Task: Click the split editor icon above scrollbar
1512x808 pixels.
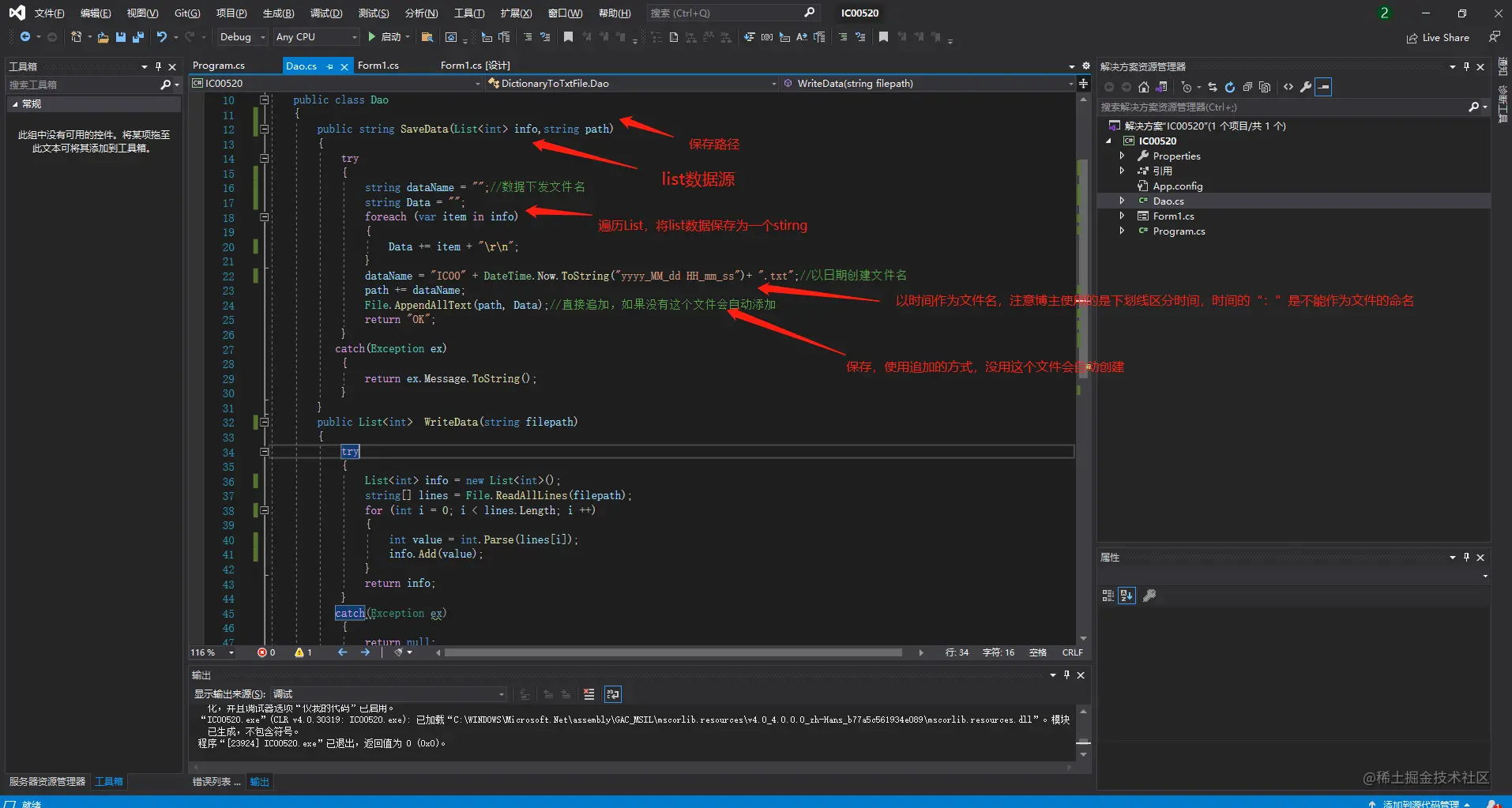Action: (x=1083, y=83)
